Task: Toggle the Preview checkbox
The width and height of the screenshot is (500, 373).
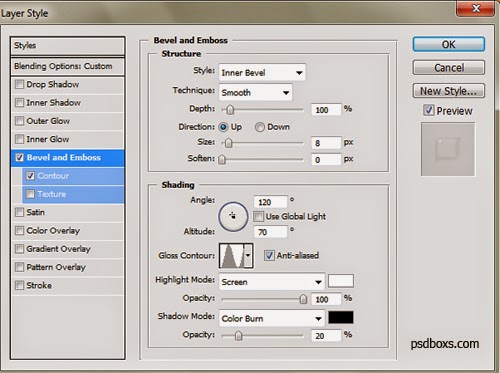Action: coord(429,110)
